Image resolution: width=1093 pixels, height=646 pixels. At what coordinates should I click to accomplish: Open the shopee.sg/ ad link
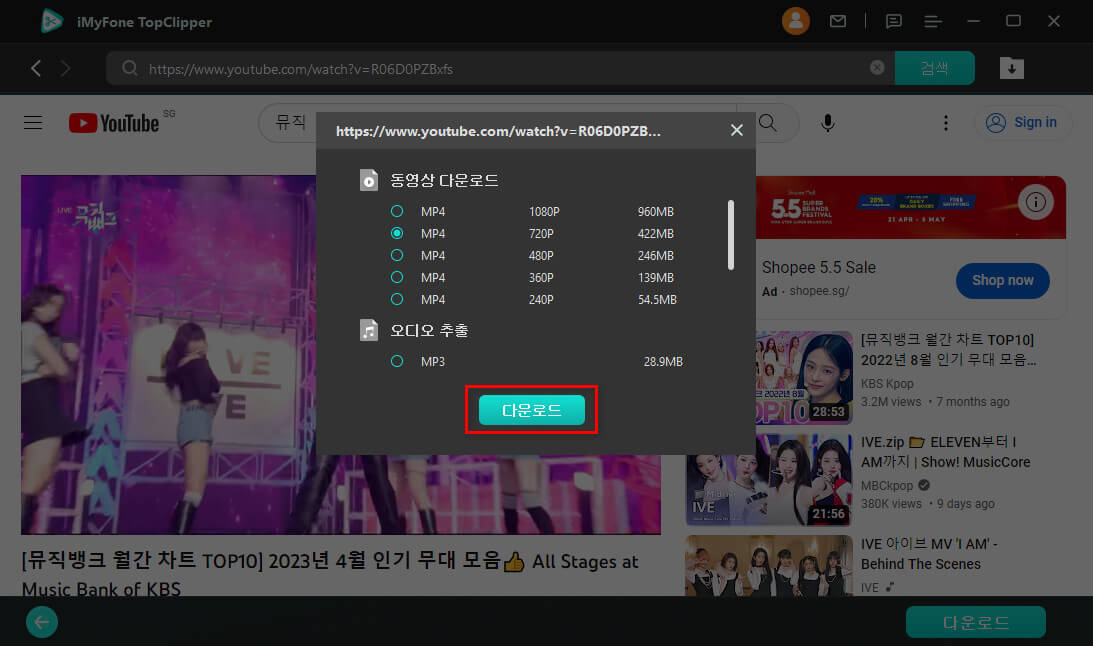(818, 291)
